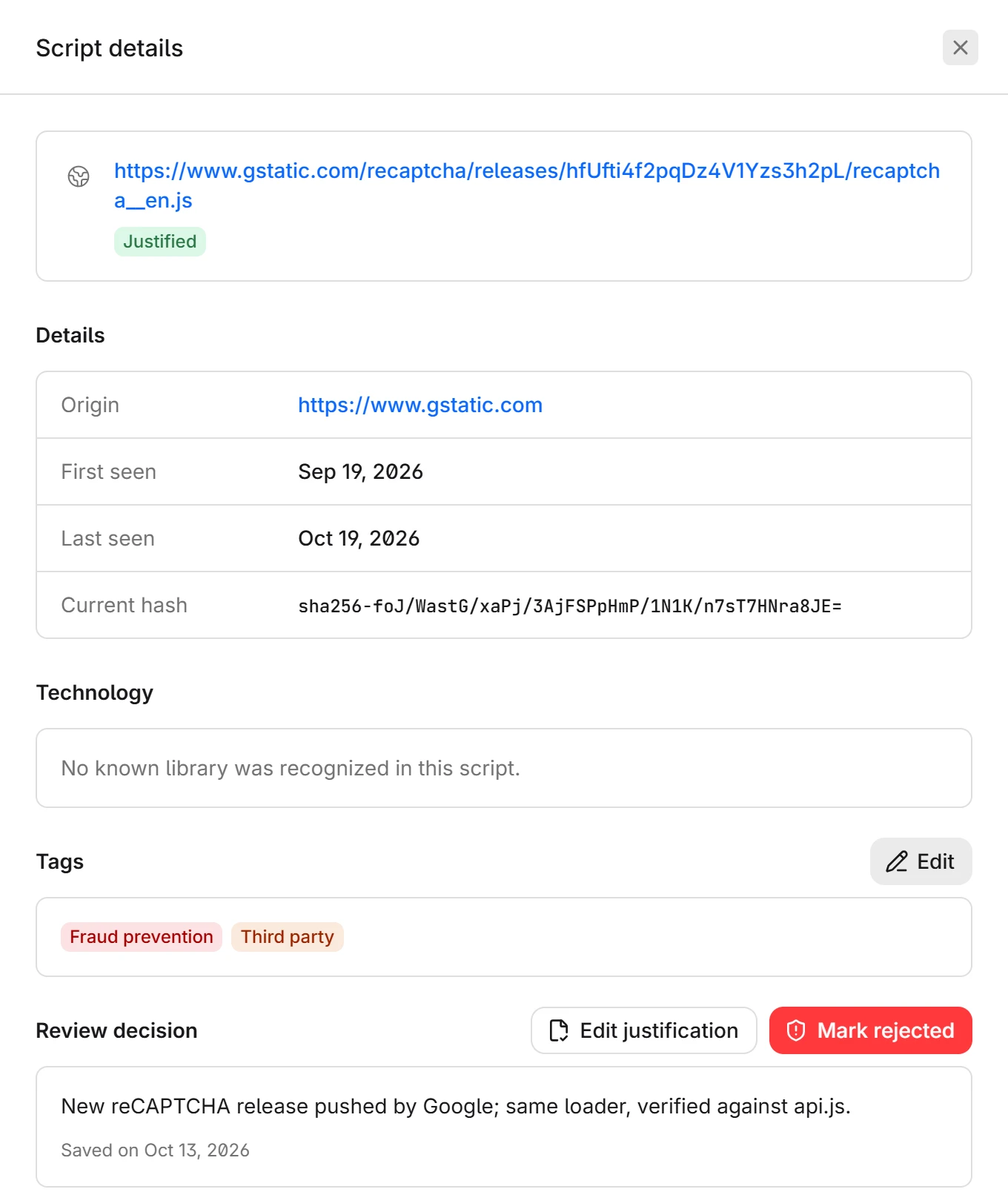Click the shield icon in Mark rejected
The height and width of the screenshot is (1192, 1008).
point(796,1030)
